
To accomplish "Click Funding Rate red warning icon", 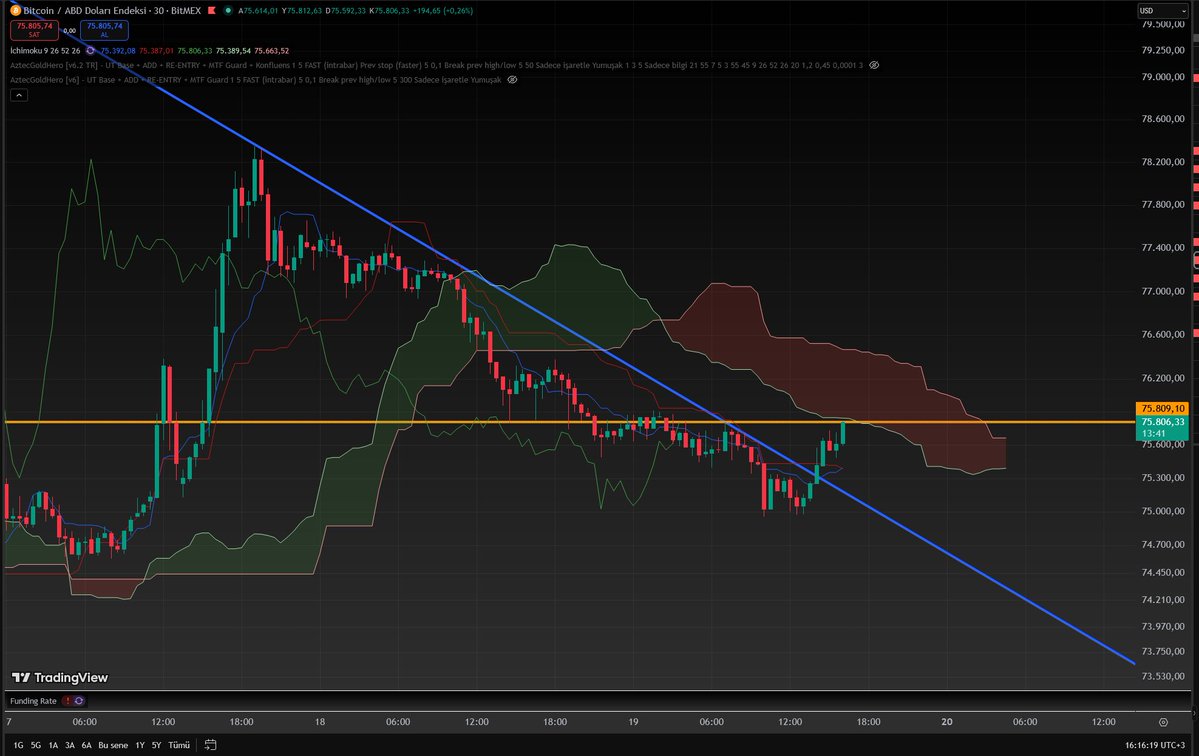I will coord(67,701).
